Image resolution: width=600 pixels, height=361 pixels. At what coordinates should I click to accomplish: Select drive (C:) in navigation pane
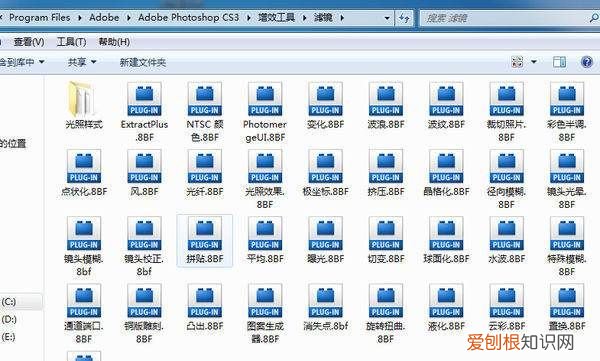click(x=8, y=302)
